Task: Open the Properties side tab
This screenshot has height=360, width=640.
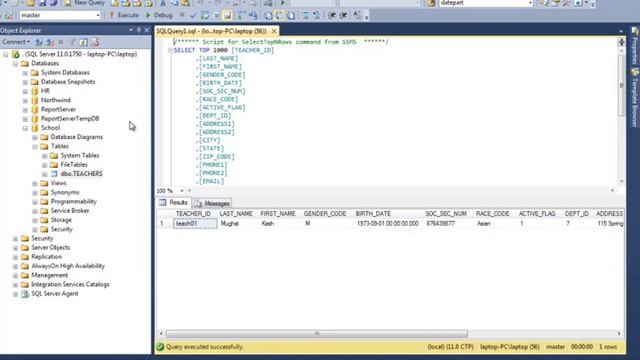Action: pyautogui.click(x=635, y=46)
